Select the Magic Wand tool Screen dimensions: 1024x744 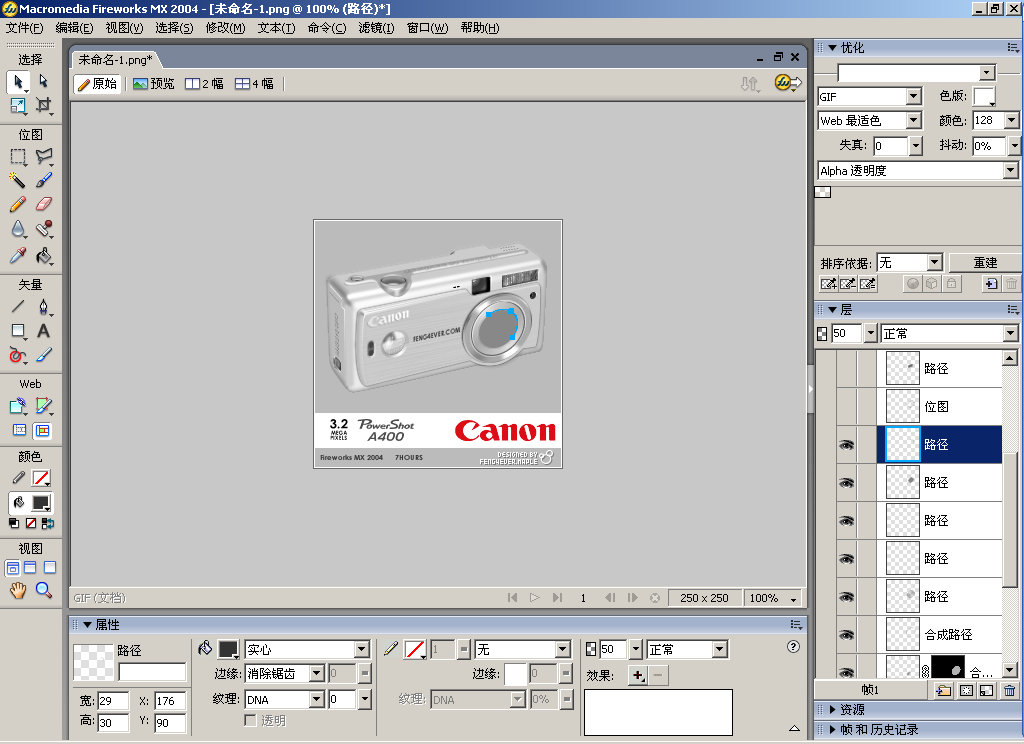click(18, 180)
